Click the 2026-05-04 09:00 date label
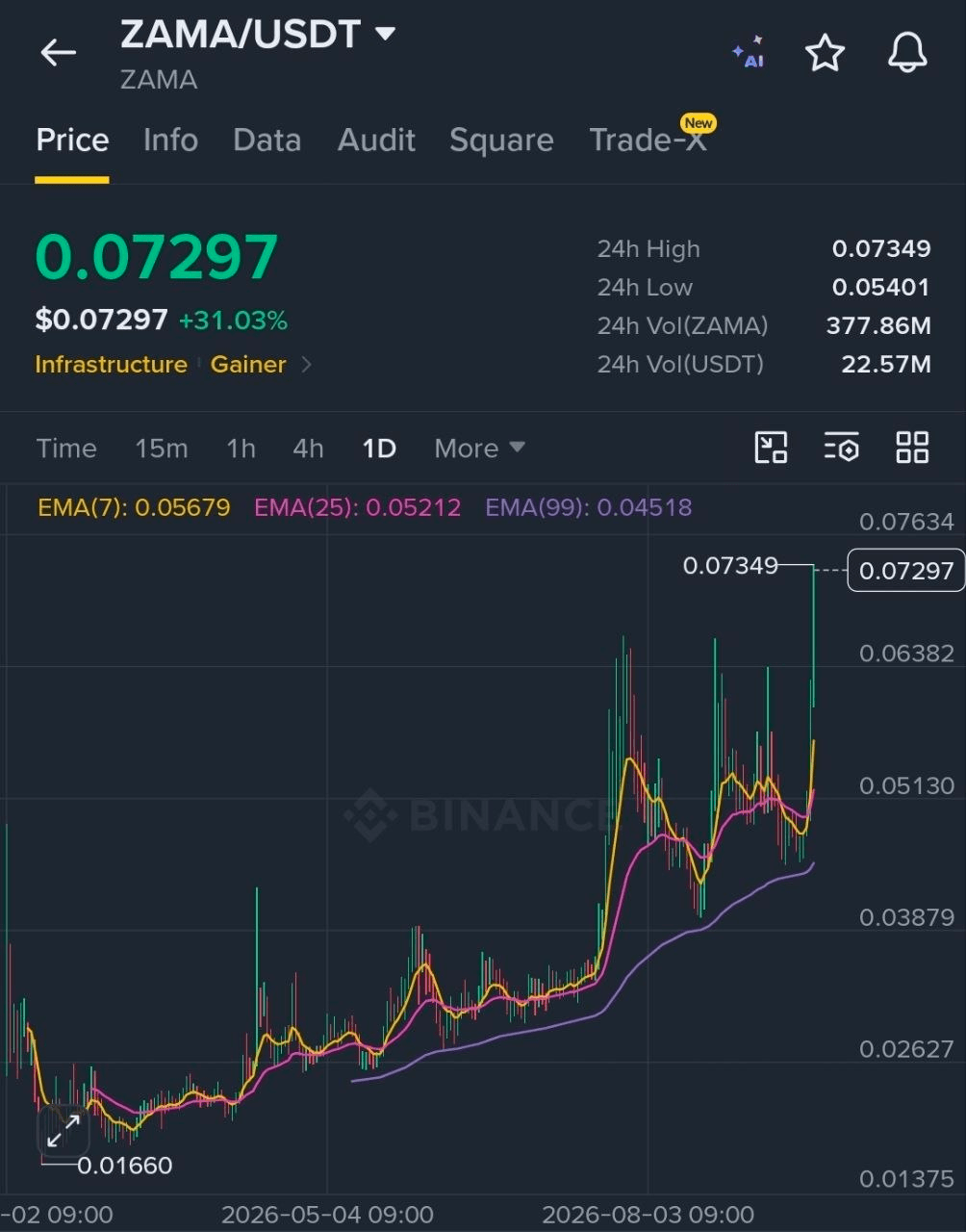 (x=327, y=1215)
